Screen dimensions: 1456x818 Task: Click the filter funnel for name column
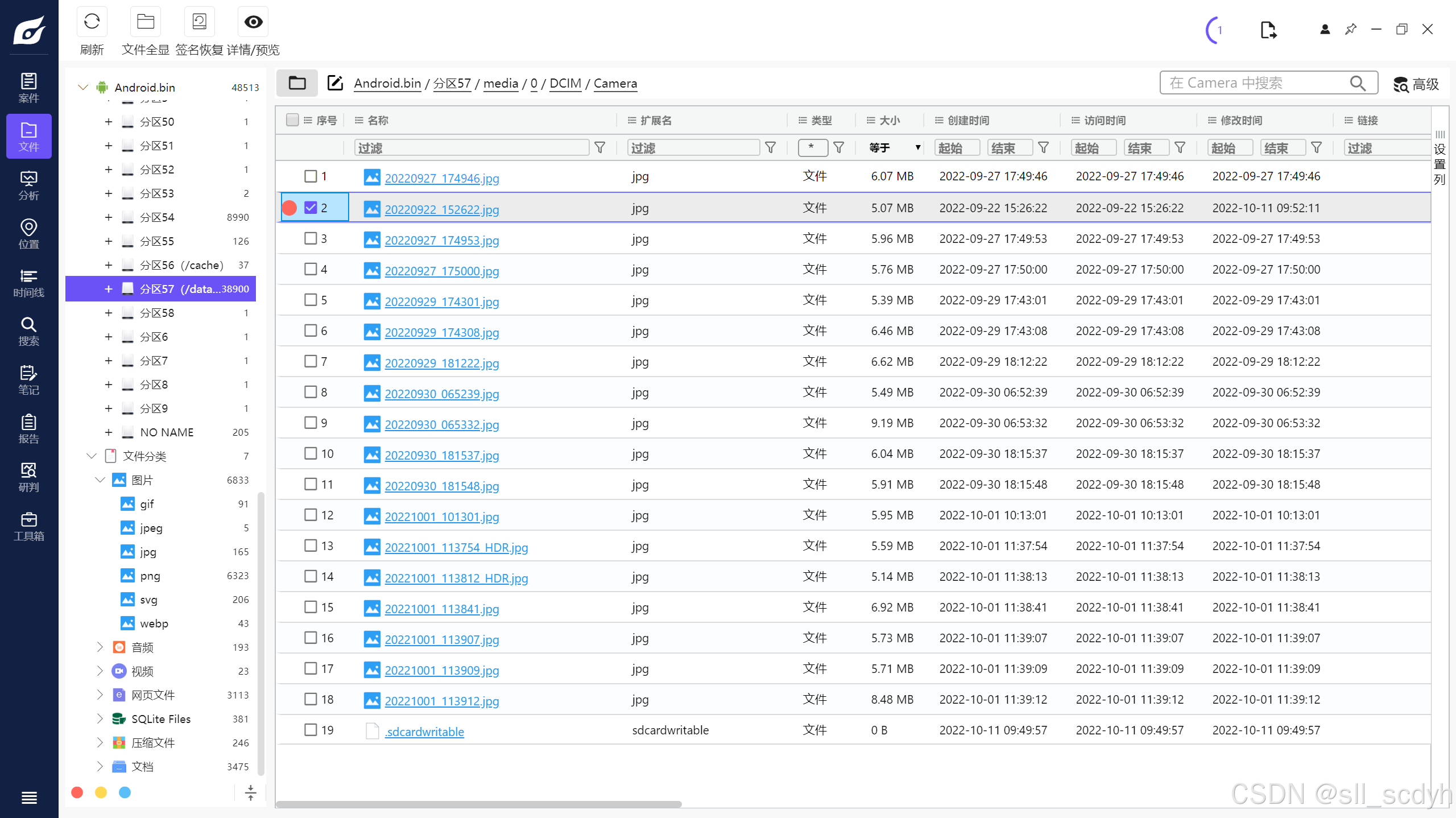599,148
